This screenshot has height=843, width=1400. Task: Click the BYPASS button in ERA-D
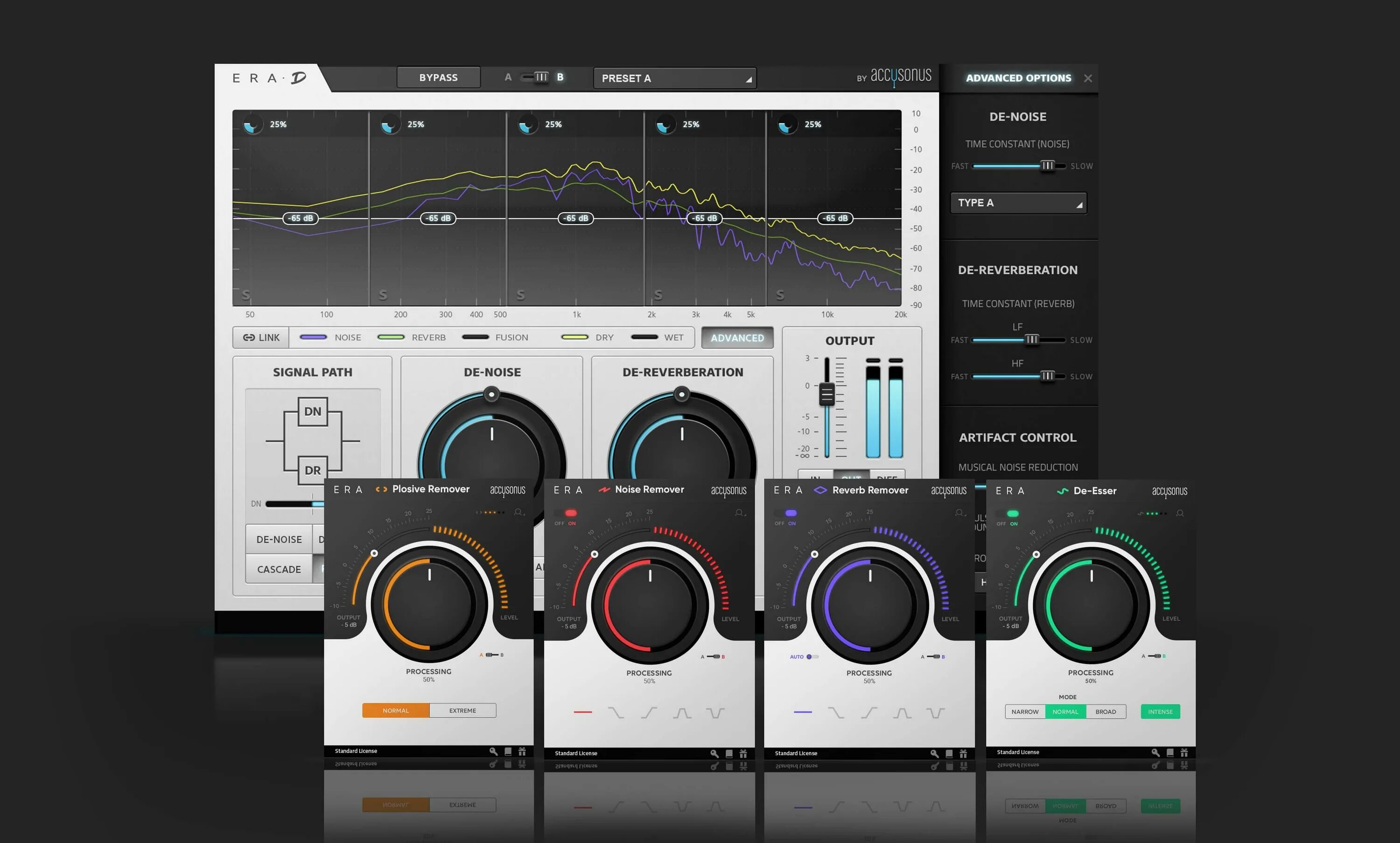click(x=438, y=77)
